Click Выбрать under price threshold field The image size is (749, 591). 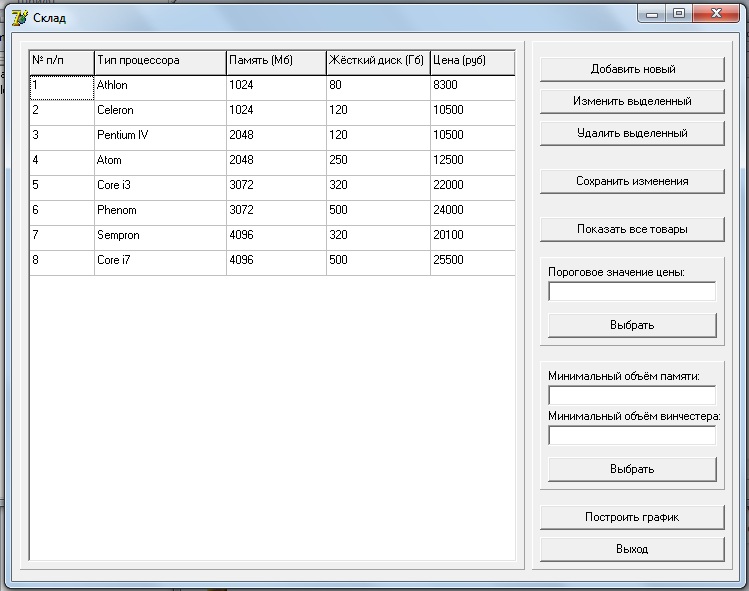click(632, 325)
